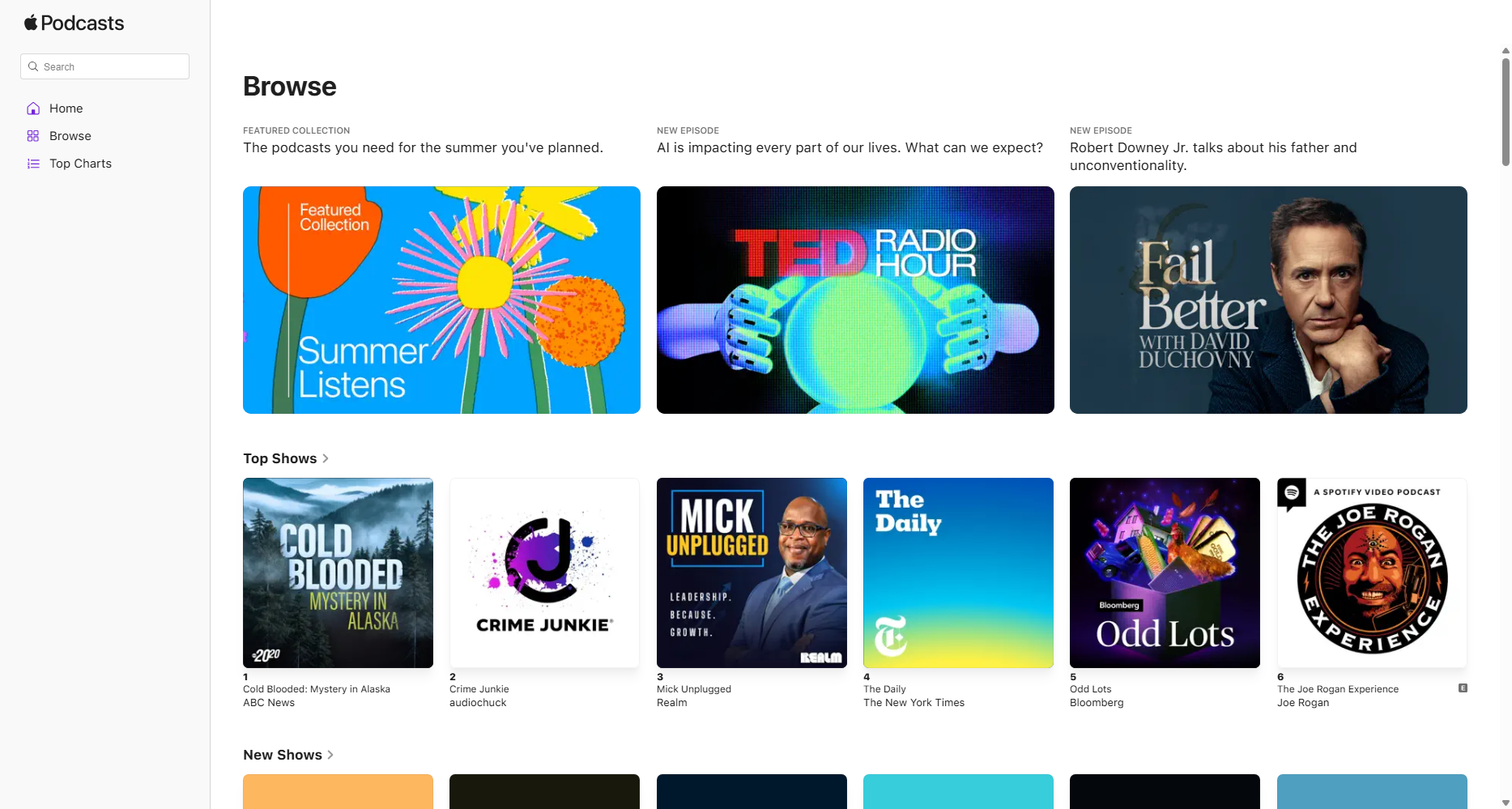Click the 'audiochuck' publisher text
The width and height of the screenshot is (1512, 809).
coord(478,703)
